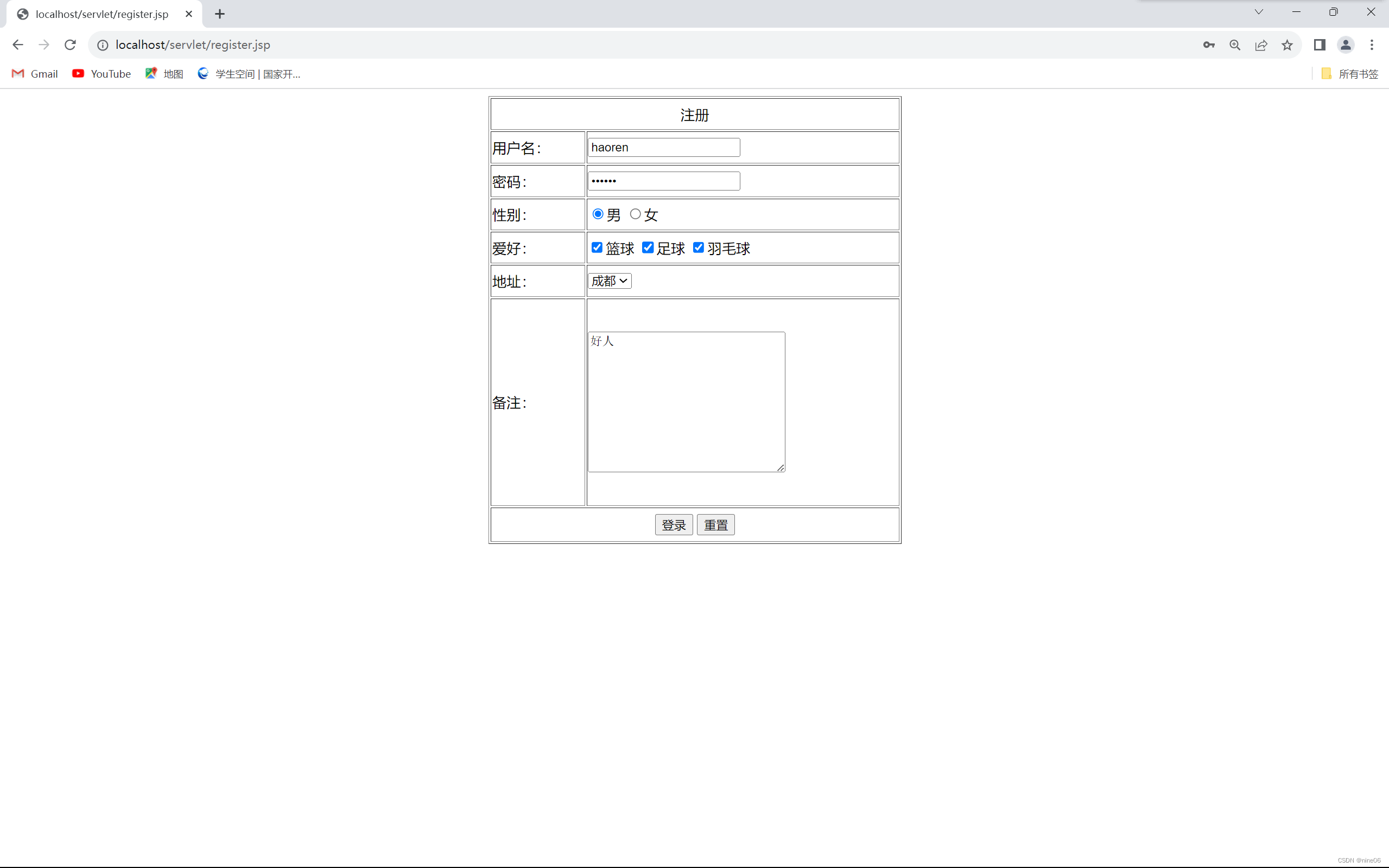Image resolution: width=1389 pixels, height=868 pixels.
Task: Uncheck the 羽毛球 hobby checkbox
Action: pos(698,248)
